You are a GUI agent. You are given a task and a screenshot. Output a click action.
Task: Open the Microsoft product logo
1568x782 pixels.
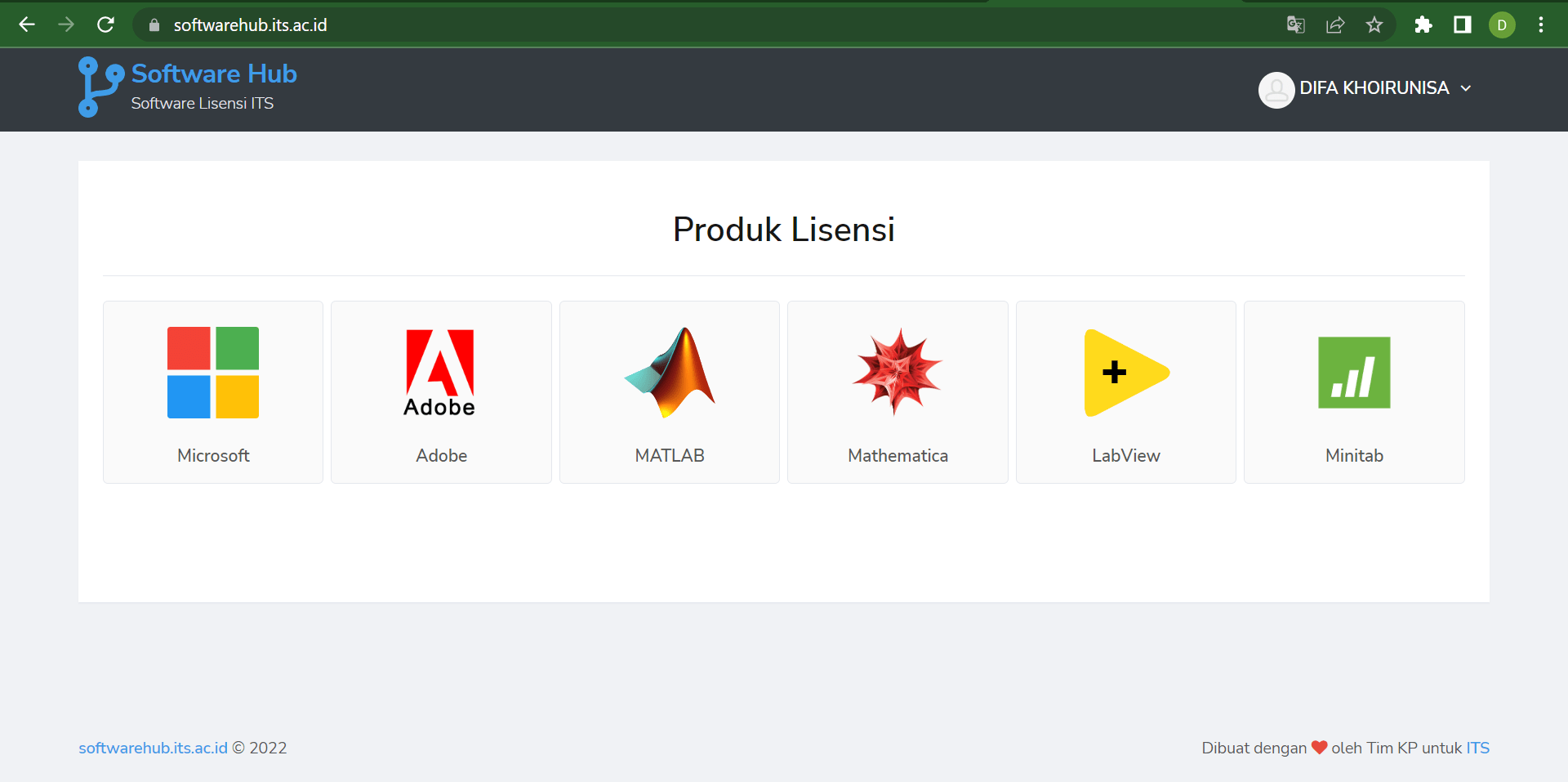point(213,373)
